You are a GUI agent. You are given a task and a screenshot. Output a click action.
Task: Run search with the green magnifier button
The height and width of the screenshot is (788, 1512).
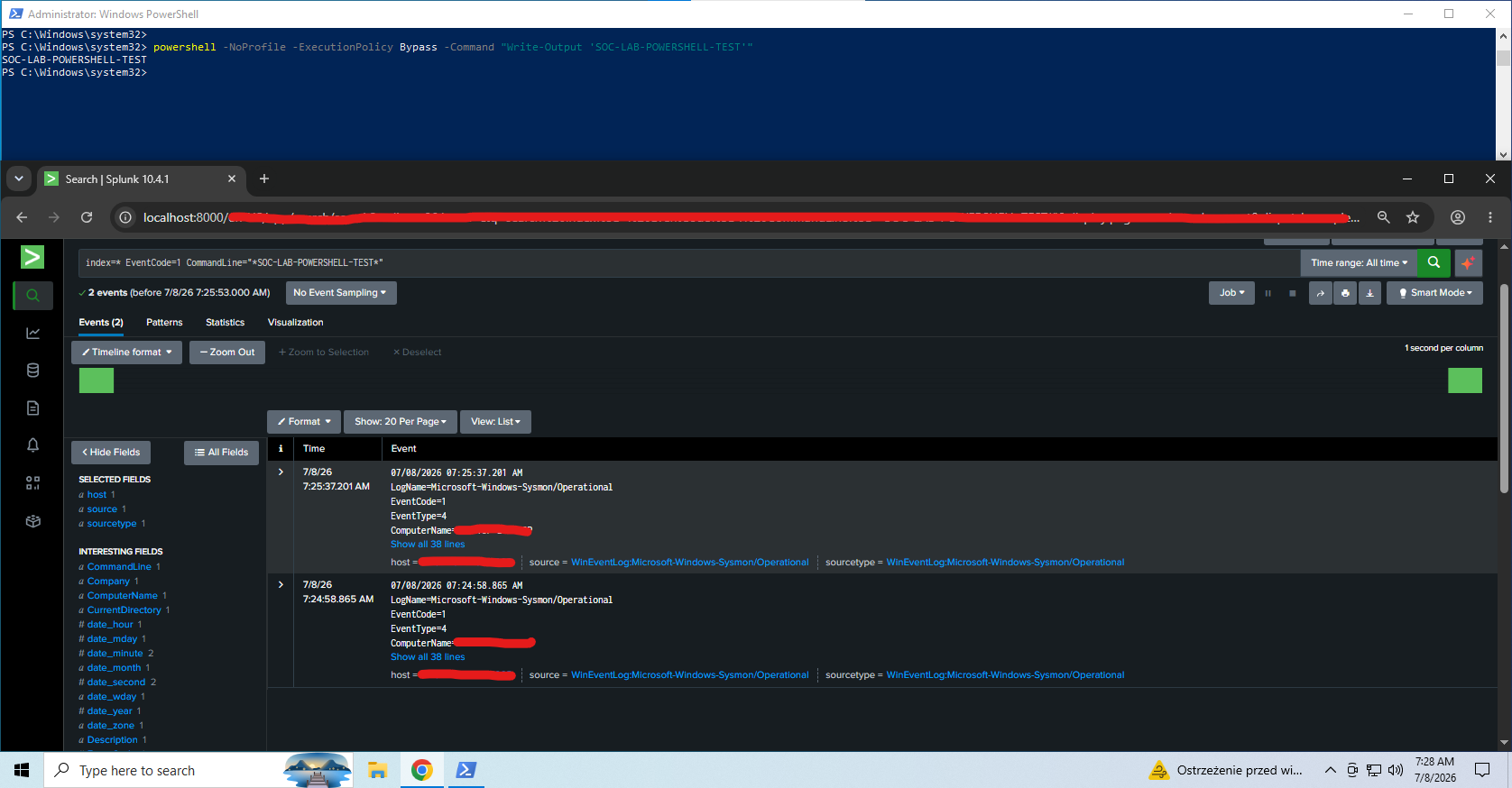pos(1434,262)
